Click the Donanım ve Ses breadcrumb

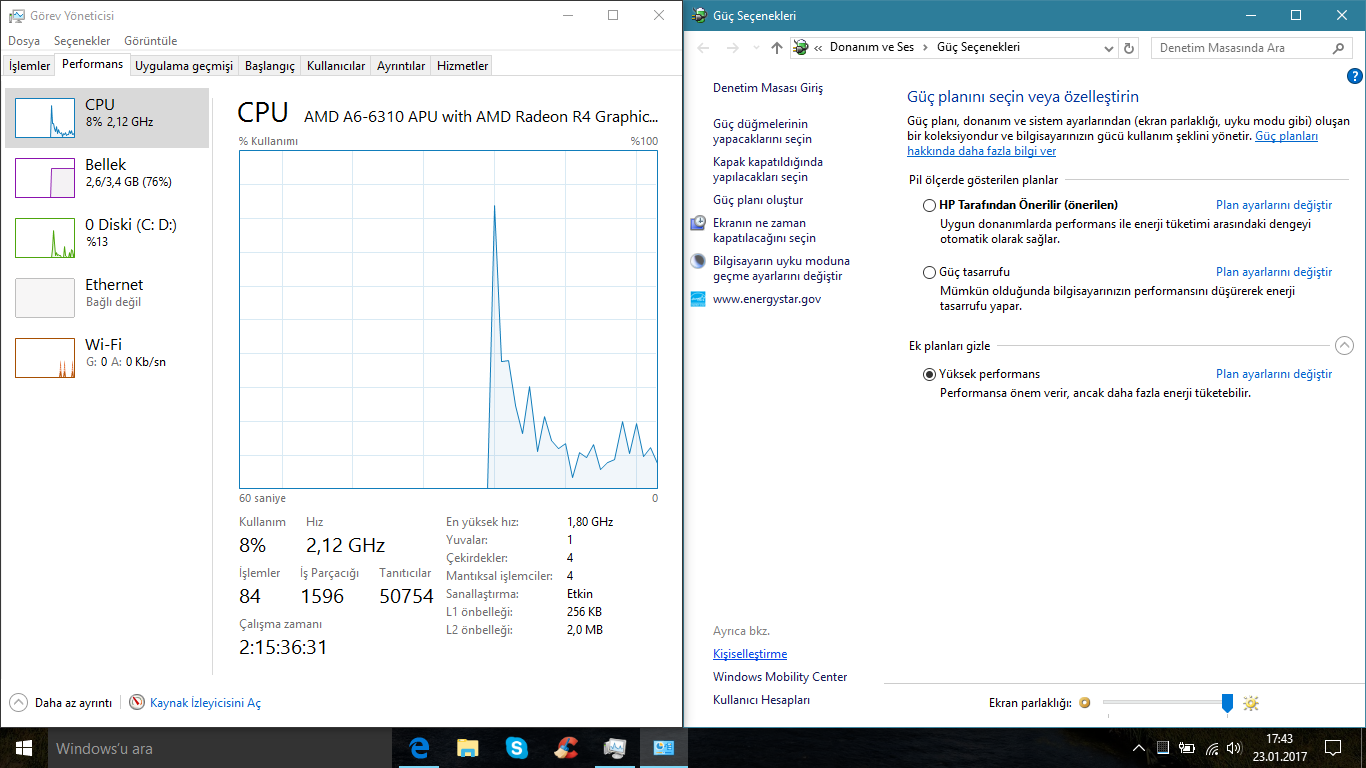click(x=872, y=48)
